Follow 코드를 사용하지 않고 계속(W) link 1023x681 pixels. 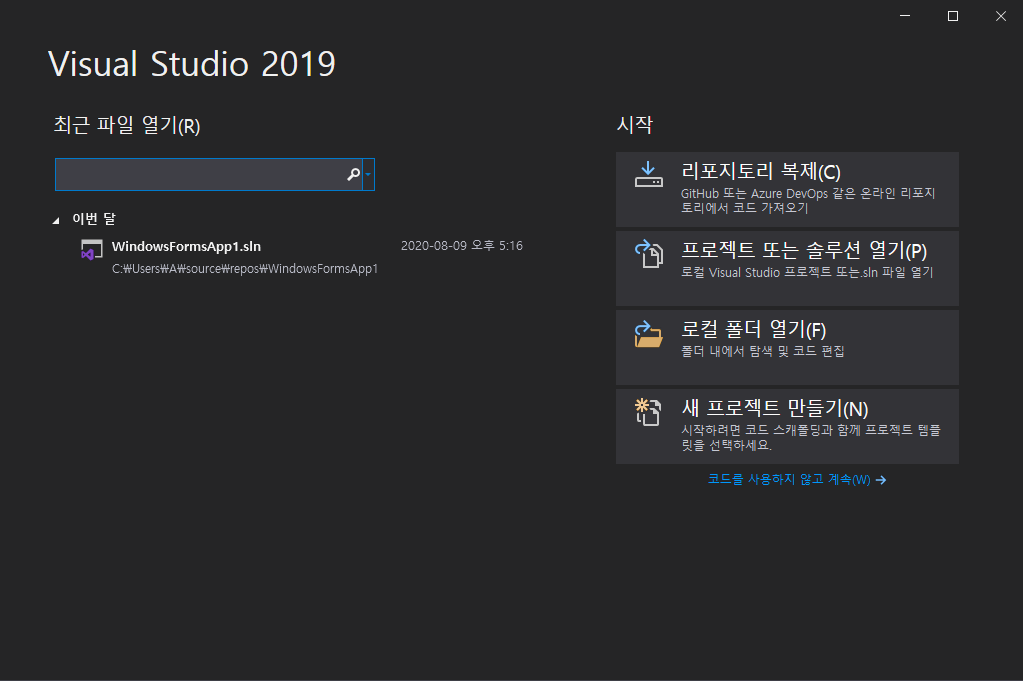(789, 479)
